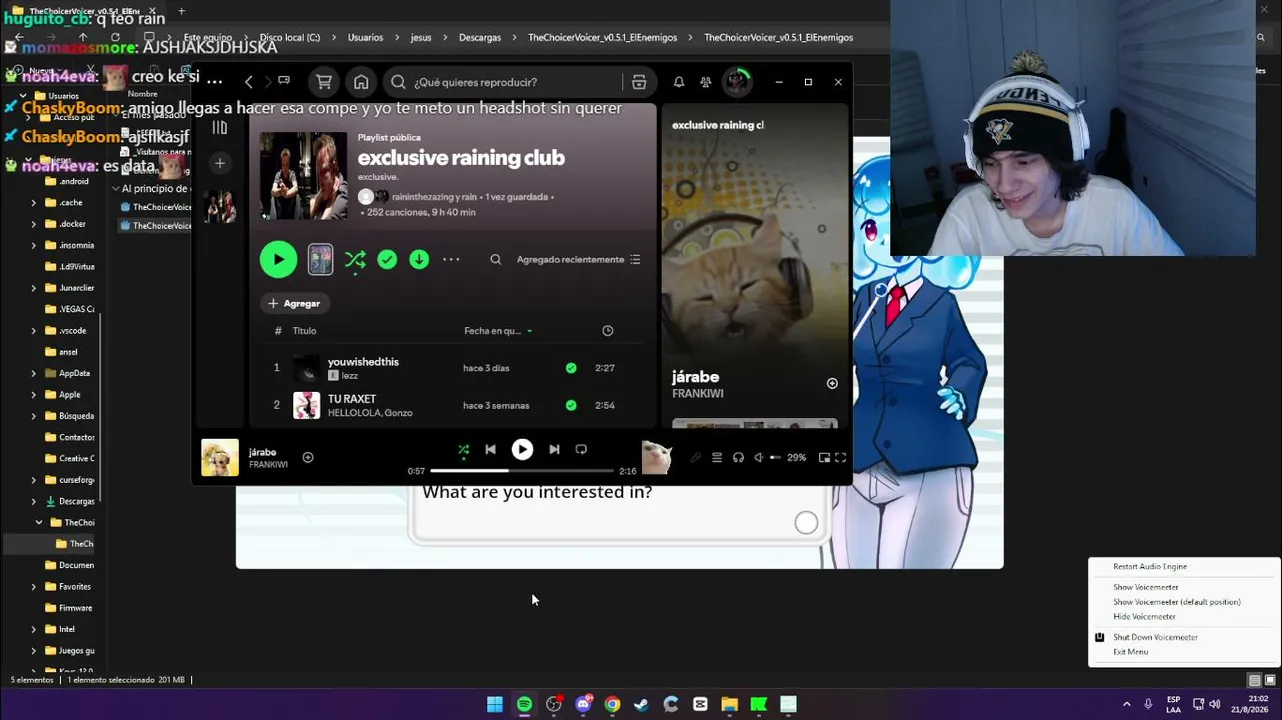Open Usuarios breadcrumb in Explorer address bar
1282x720 pixels.
point(365,37)
